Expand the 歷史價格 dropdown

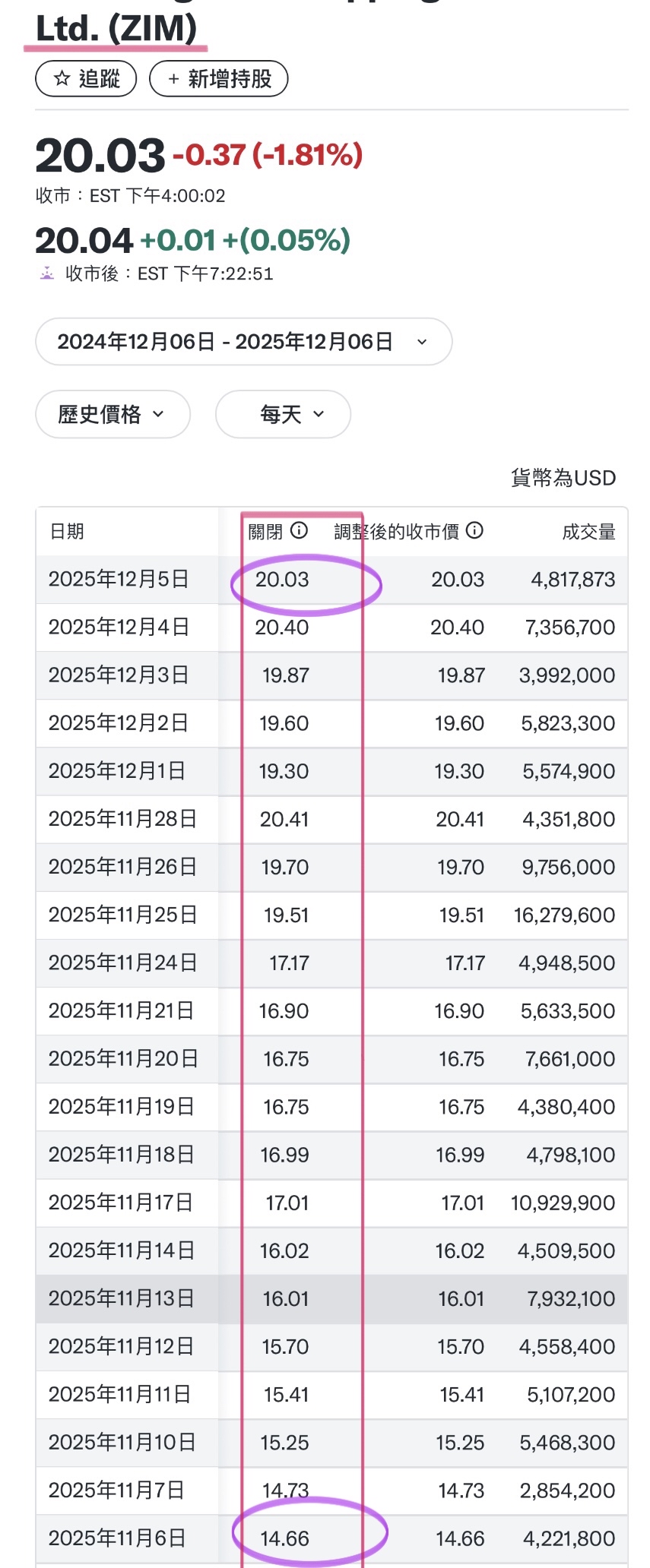(x=112, y=414)
